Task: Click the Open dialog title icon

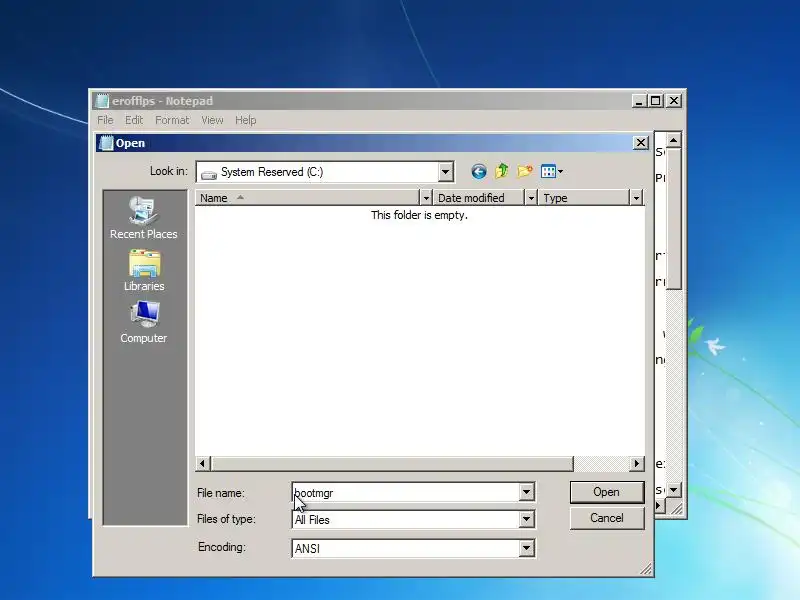Action: (106, 143)
